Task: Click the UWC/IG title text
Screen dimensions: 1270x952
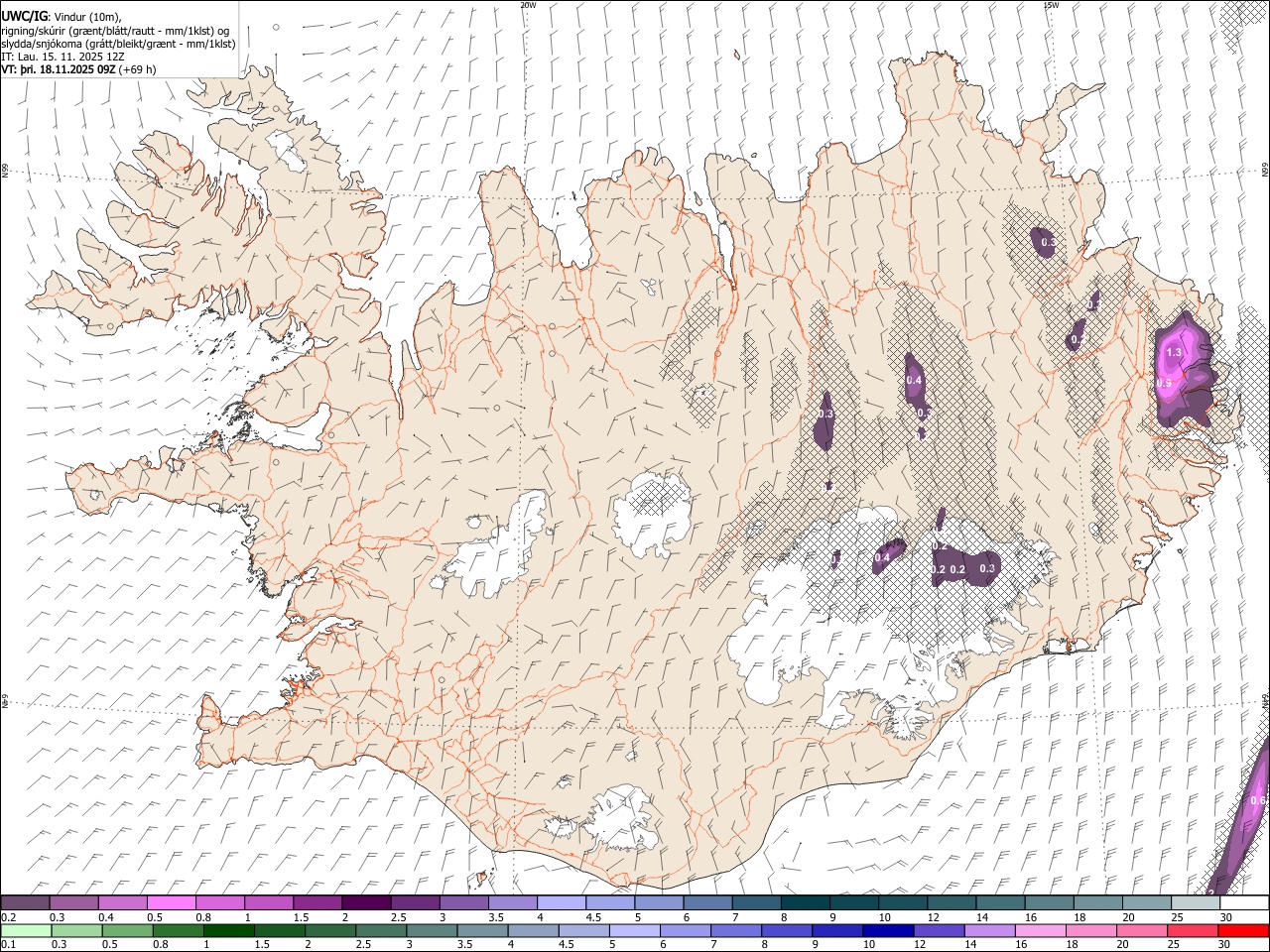Action: [25, 17]
